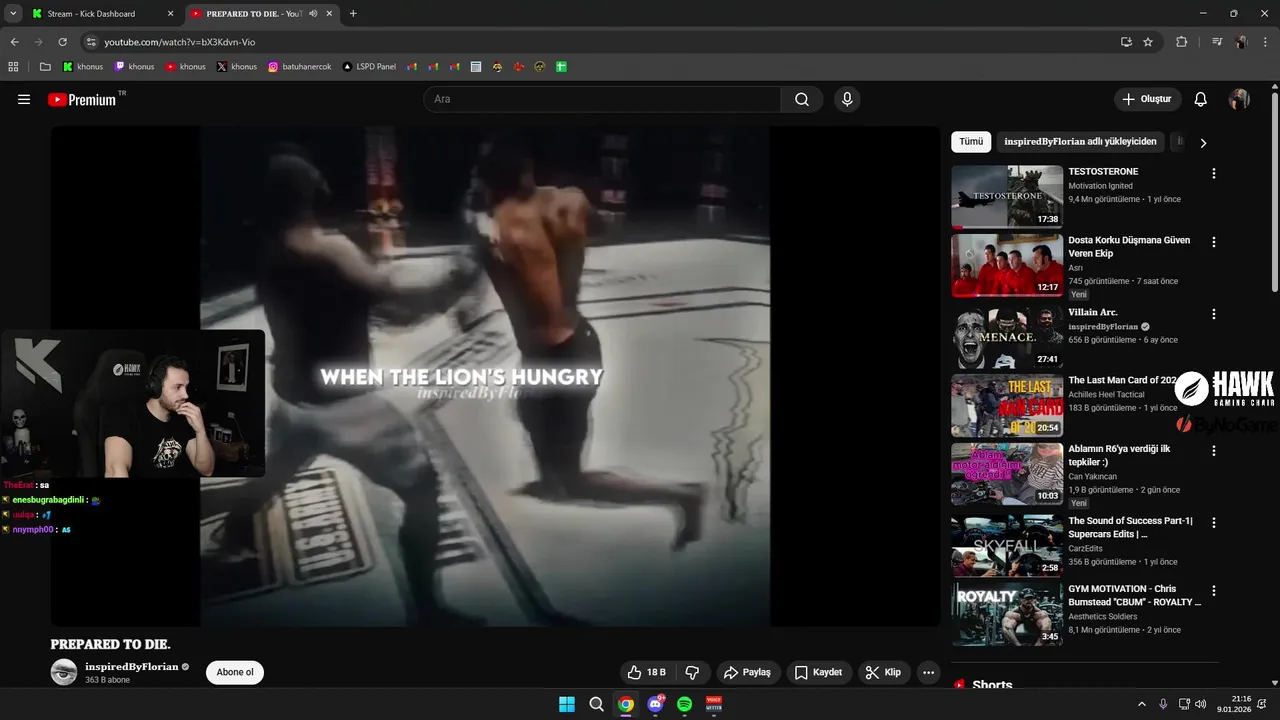This screenshot has width=1280, height=720.
Task: Open the YouTube guide hamburger menu
Action: click(24, 99)
